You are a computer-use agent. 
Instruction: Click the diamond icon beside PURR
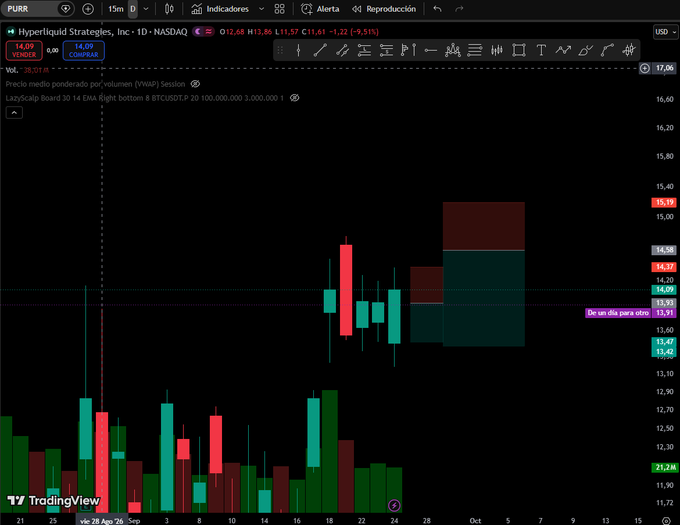tap(65, 9)
